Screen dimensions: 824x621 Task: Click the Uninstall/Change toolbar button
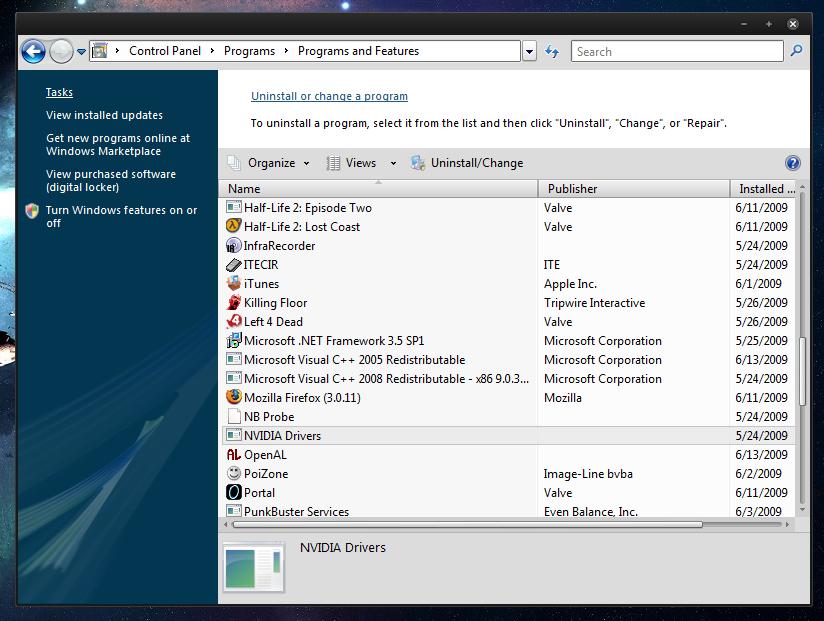467,163
